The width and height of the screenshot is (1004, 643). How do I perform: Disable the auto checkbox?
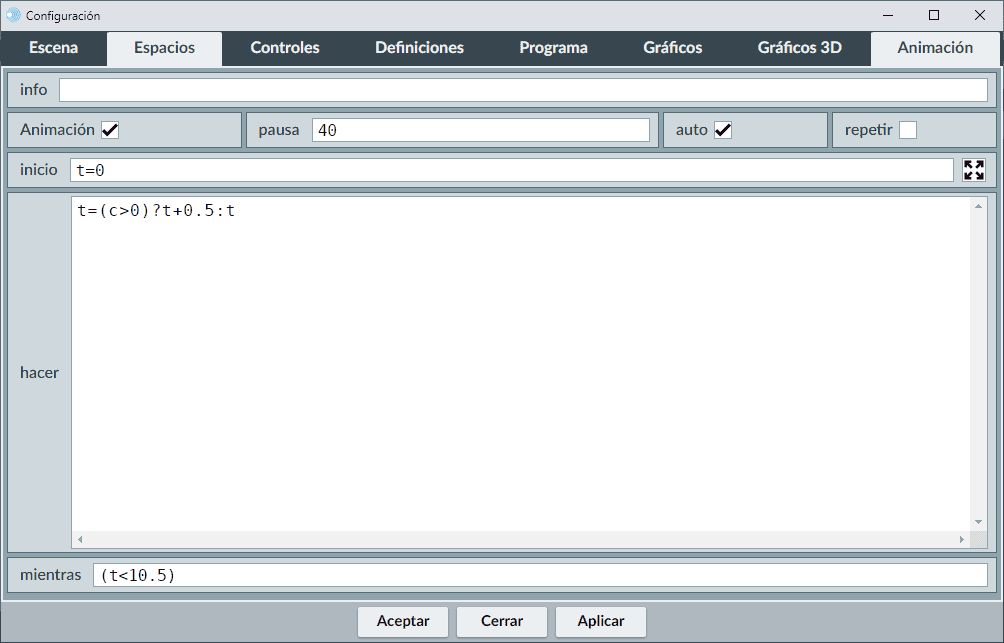pyautogui.click(x=722, y=130)
